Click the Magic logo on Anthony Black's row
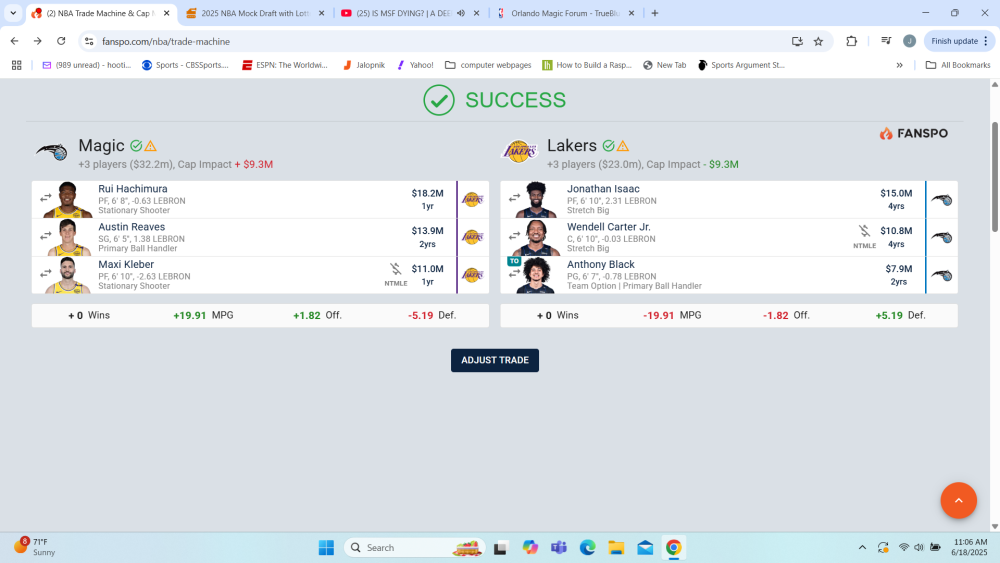The width and height of the screenshot is (1000, 563). 941,275
